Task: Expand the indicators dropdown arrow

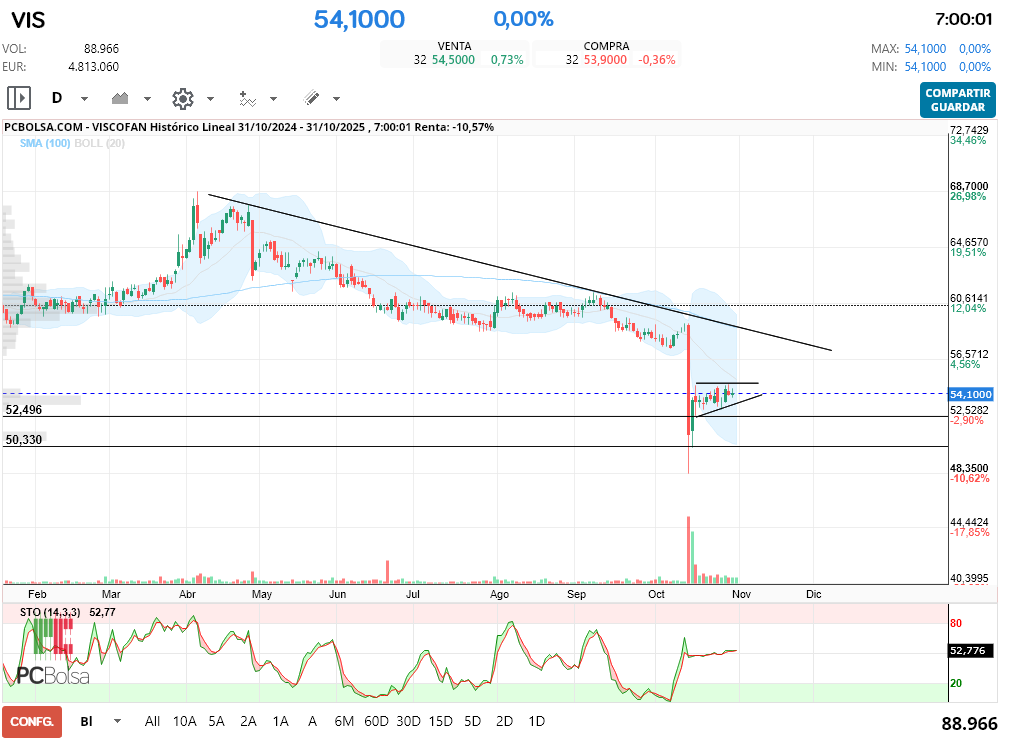Action: pyautogui.click(x=273, y=99)
